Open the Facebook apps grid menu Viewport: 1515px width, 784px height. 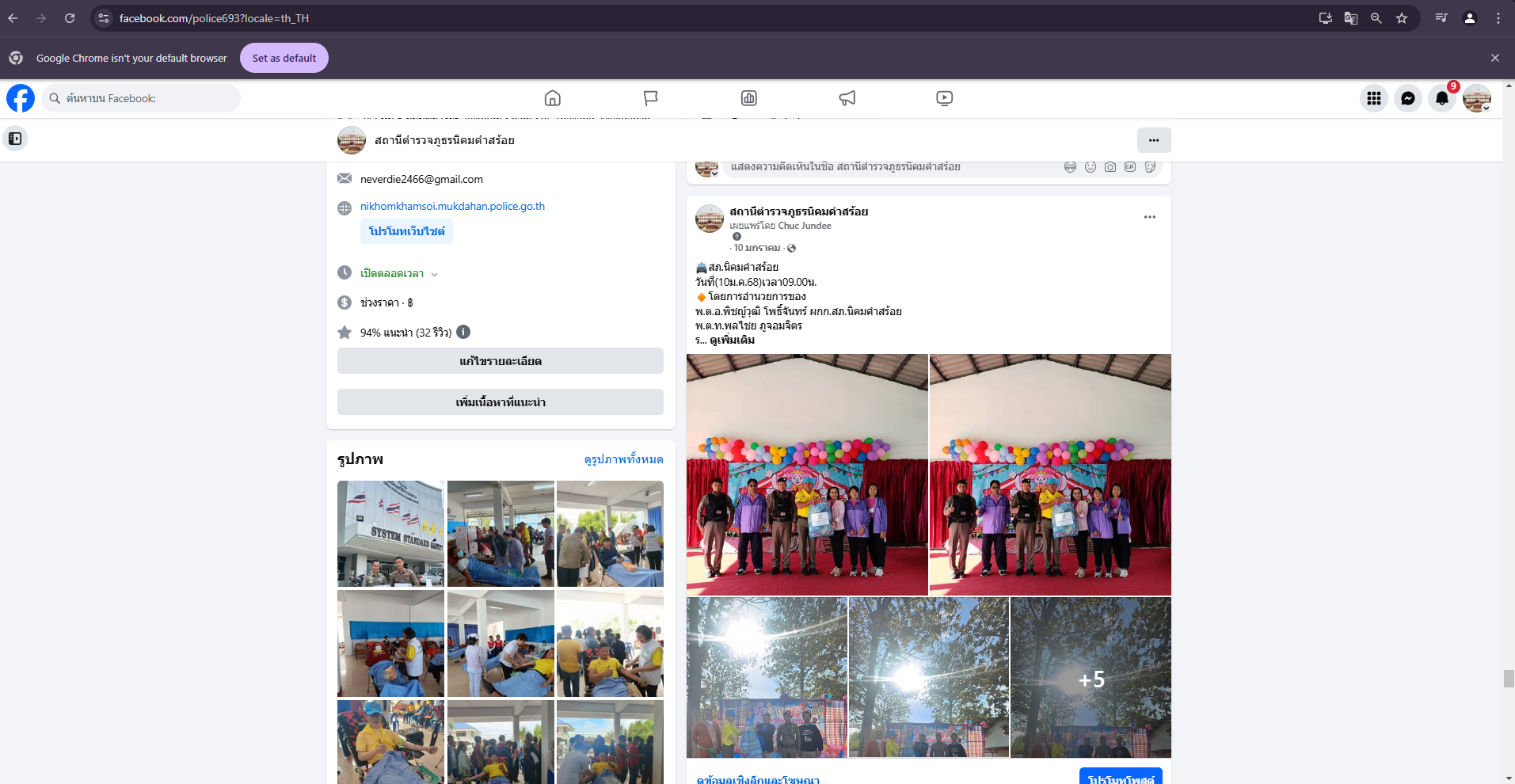pyautogui.click(x=1373, y=98)
